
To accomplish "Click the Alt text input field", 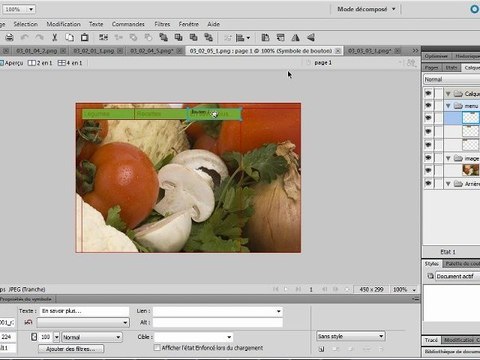I will [218, 322].
